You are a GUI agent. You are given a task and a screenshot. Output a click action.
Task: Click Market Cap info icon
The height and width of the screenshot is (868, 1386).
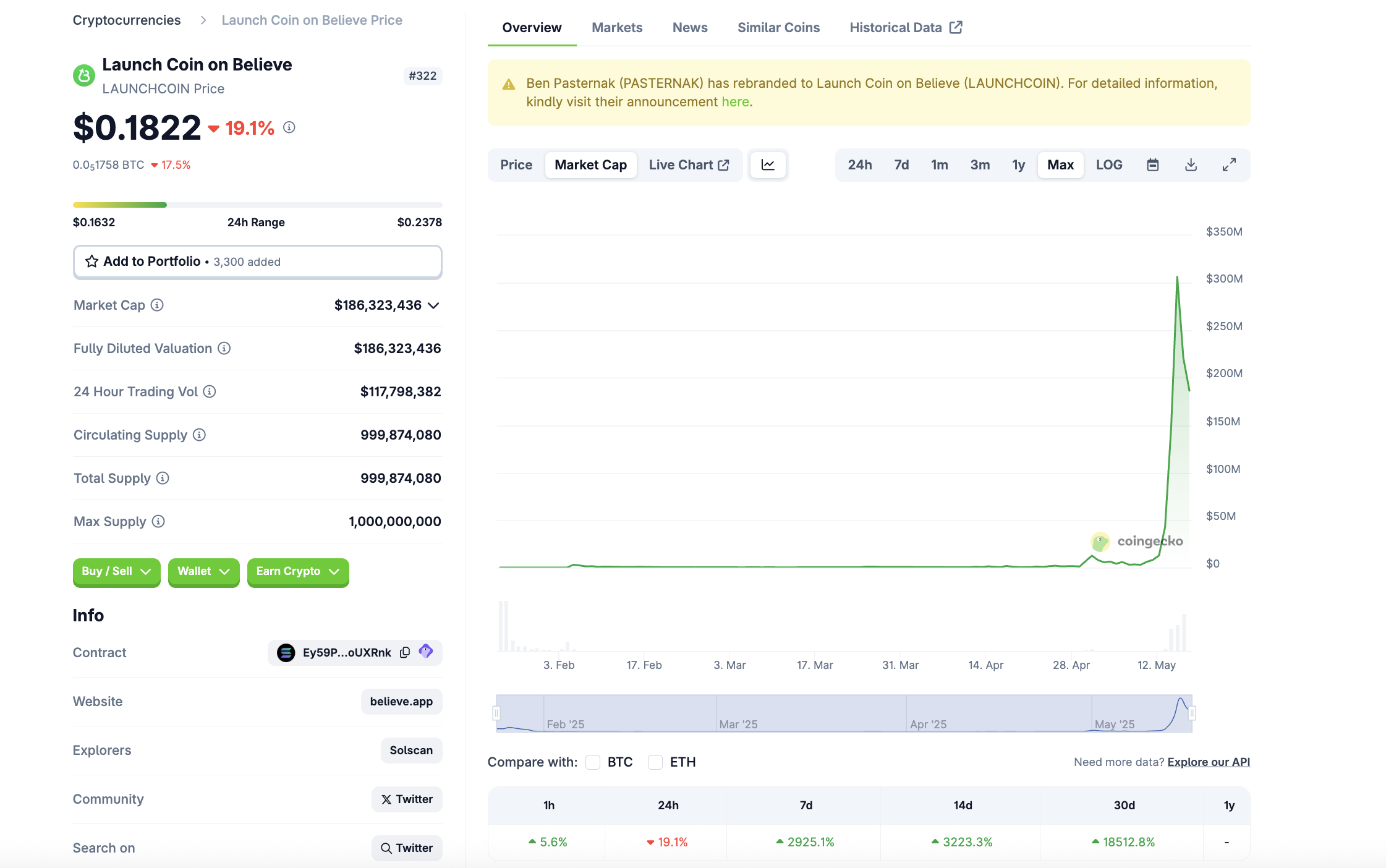tap(157, 305)
